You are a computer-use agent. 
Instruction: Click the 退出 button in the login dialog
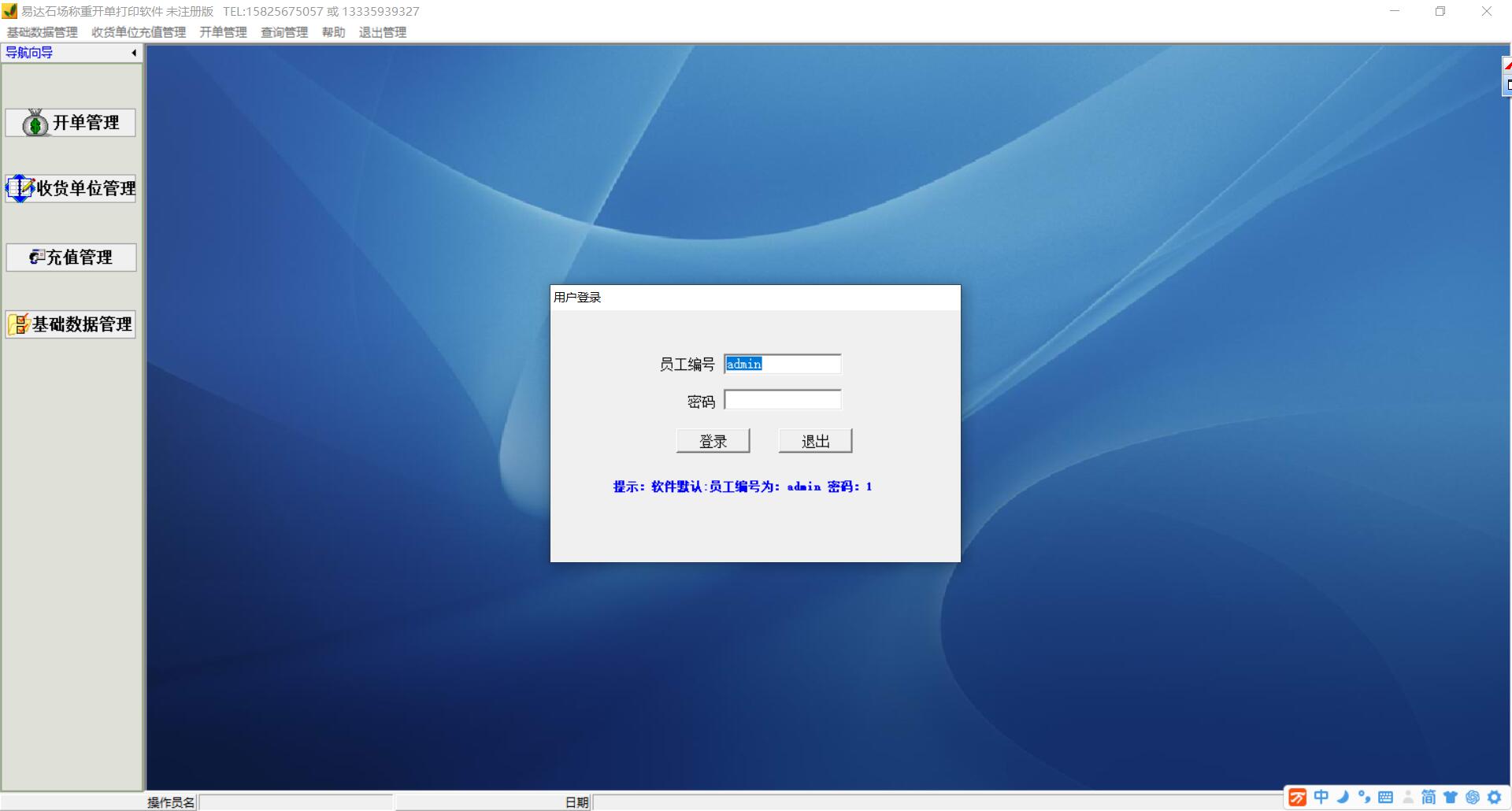click(816, 441)
